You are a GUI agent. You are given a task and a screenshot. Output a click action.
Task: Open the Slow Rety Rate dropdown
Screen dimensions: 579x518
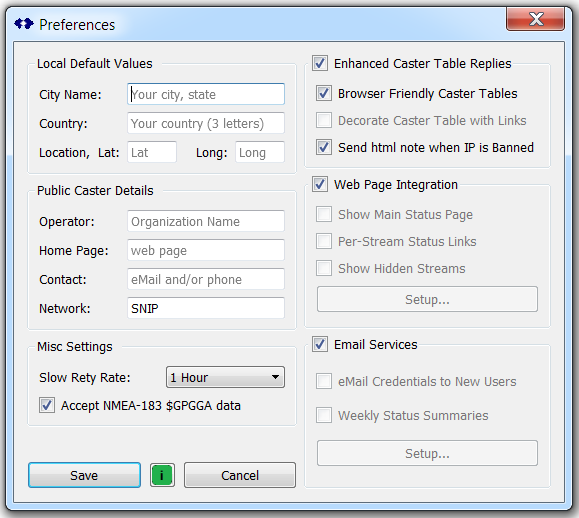click(x=225, y=377)
